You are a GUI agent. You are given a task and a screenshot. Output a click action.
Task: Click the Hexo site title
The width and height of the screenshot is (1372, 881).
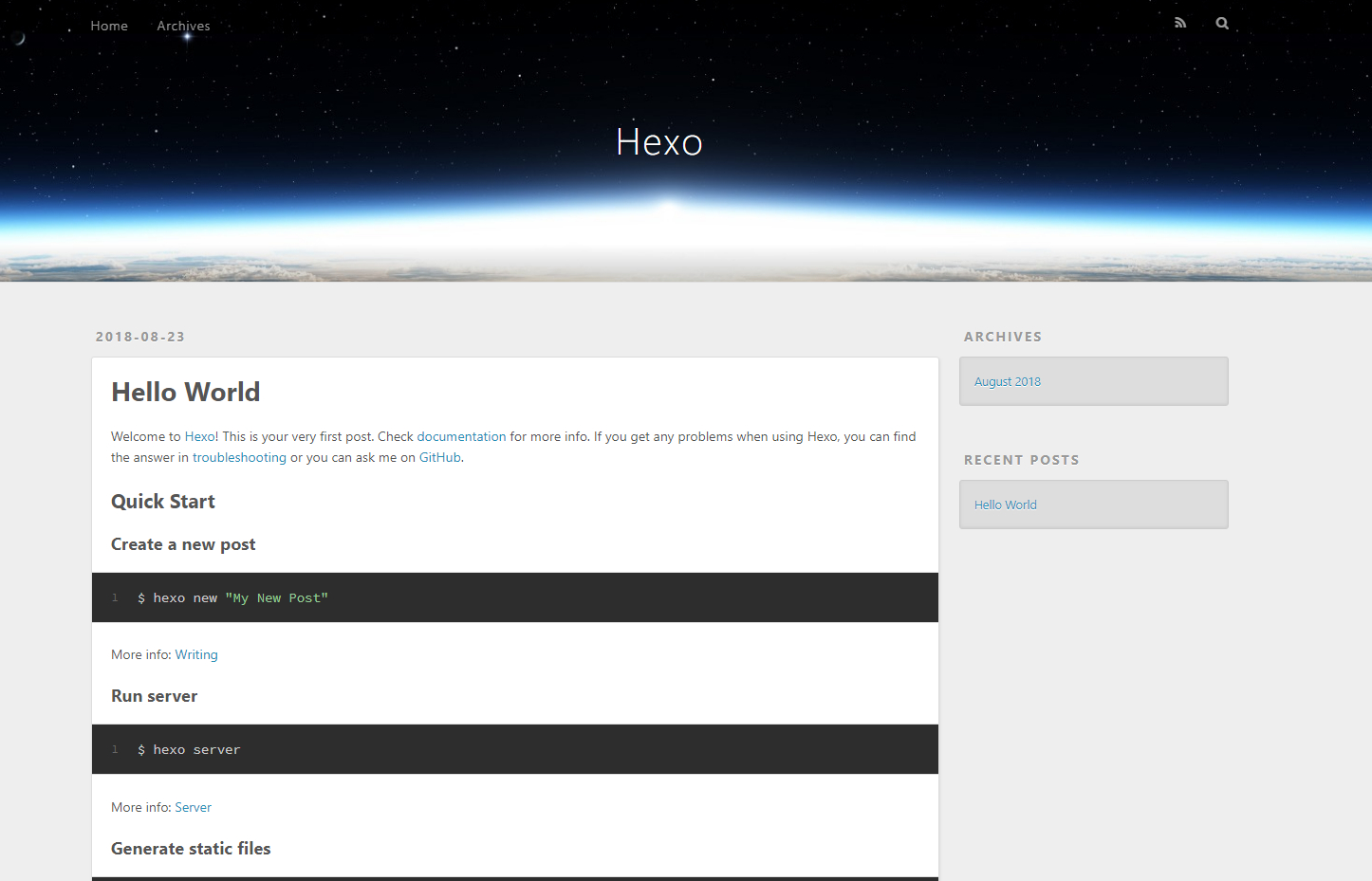tap(659, 142)
